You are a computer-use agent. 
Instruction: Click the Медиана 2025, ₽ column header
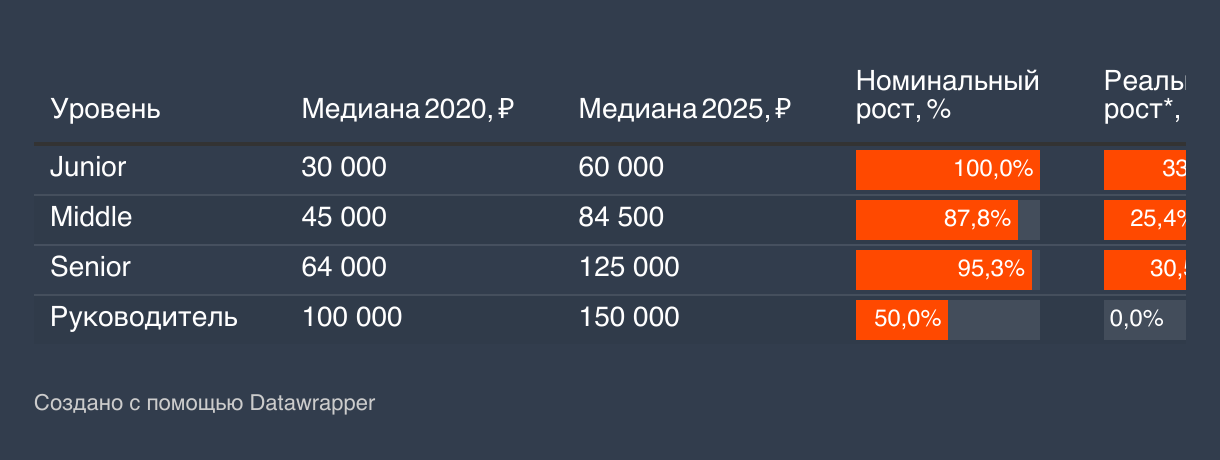click(685, 109)
